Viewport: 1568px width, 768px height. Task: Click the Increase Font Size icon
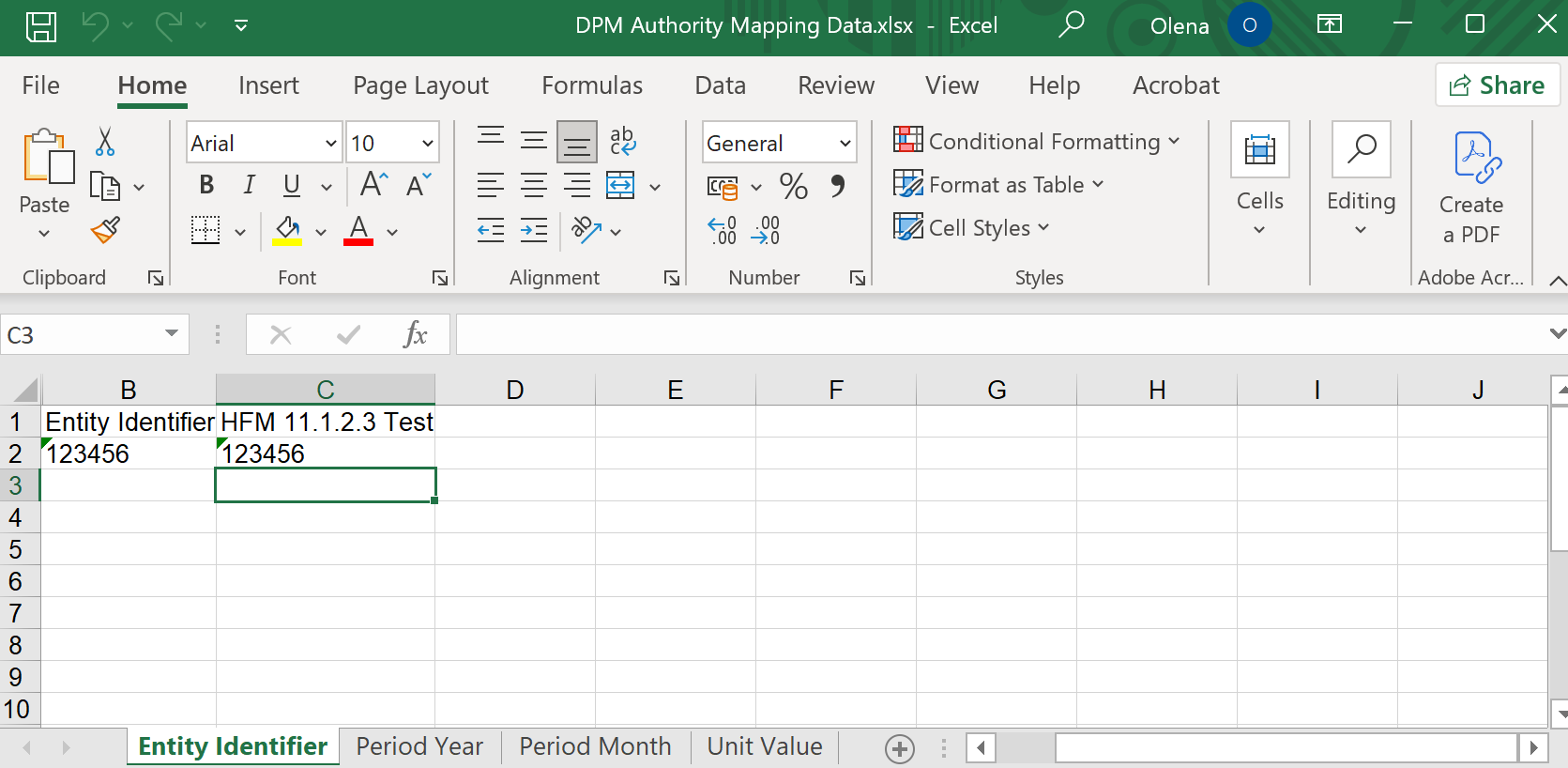tap(373, 185)
